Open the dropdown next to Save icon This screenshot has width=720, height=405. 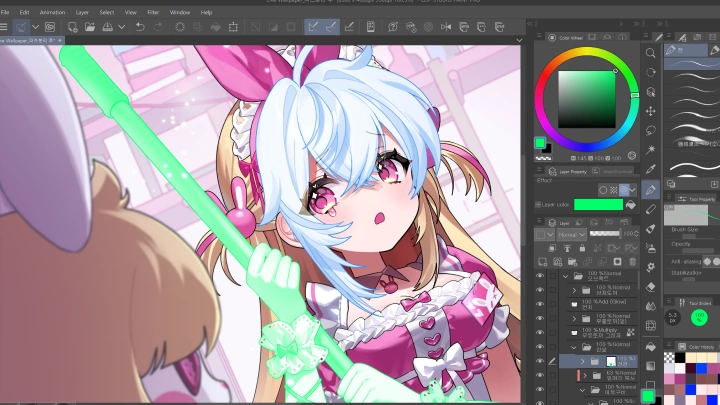[x=122, y=27]
